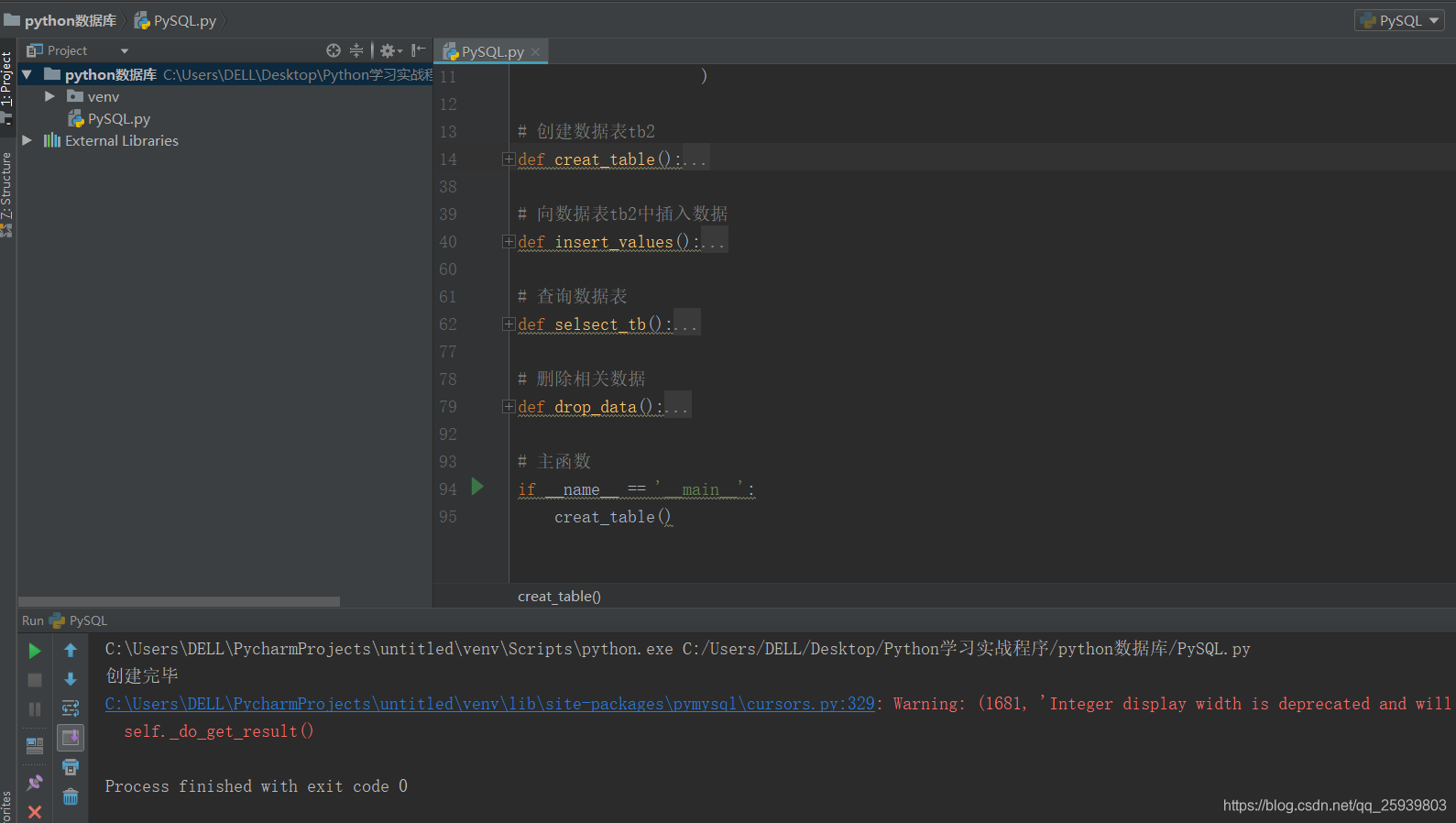The height and width of the screenshot is (823, 1456).
Task: Click the python数据库 folder icon in tree
Action: pyautogui.click(x=52, y=74)
